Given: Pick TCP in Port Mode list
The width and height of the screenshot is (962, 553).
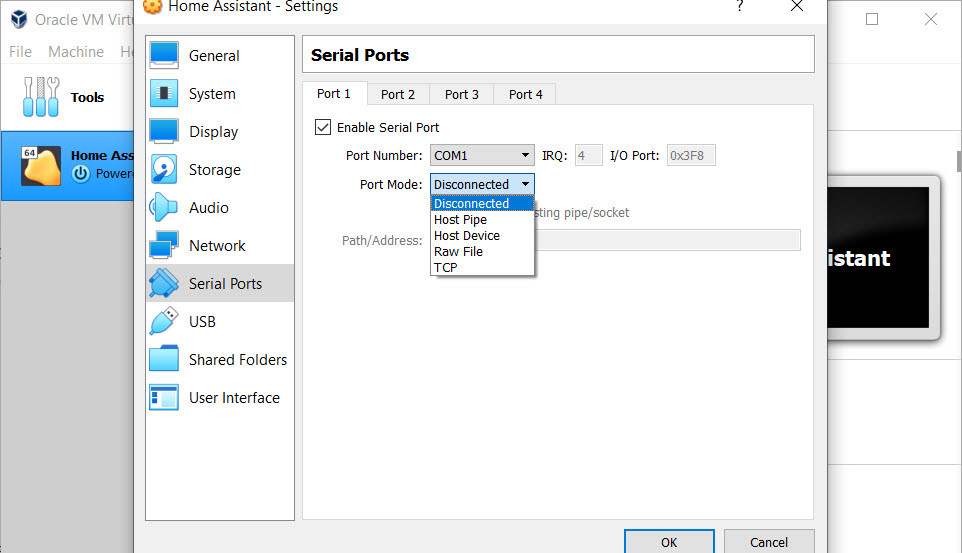Looking at the screenshot, I should coord(446,268).
